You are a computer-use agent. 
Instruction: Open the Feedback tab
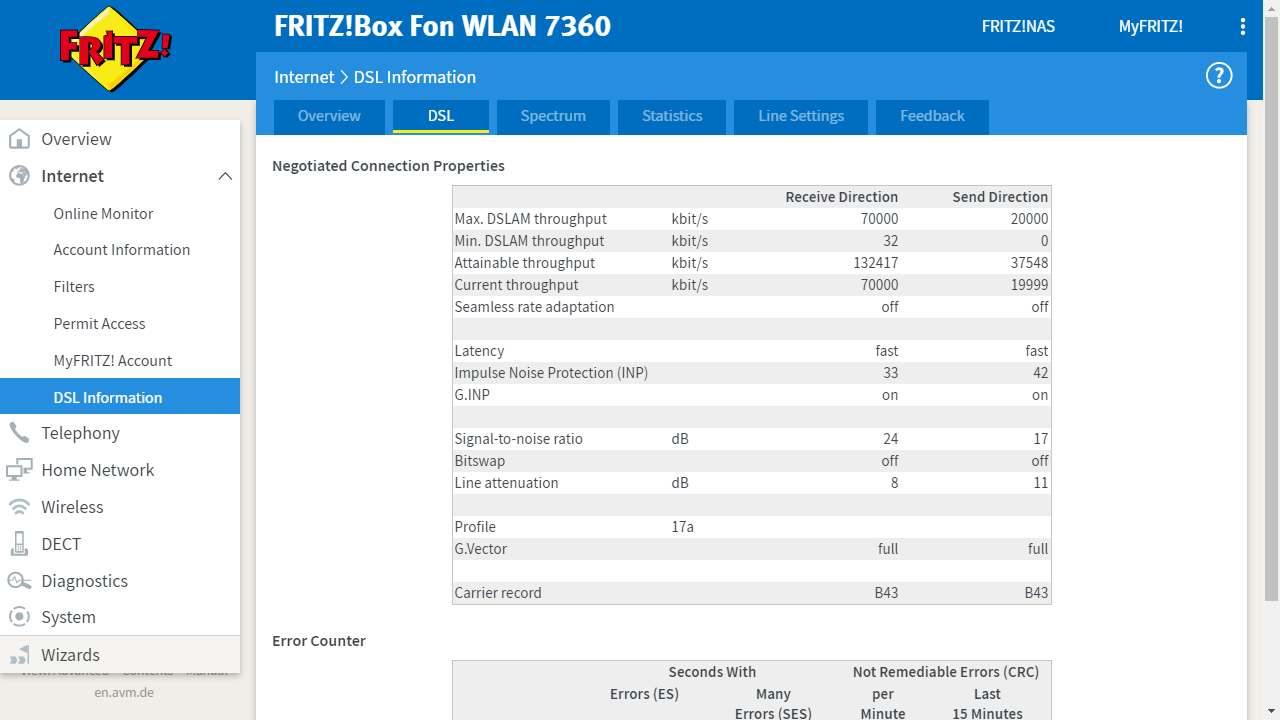tap(932, 116)
